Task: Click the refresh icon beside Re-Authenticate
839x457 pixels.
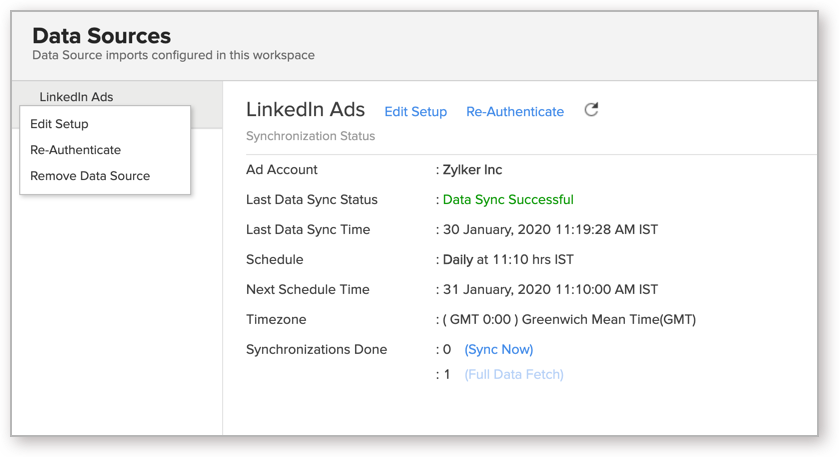Action: (x=591, y=110)
